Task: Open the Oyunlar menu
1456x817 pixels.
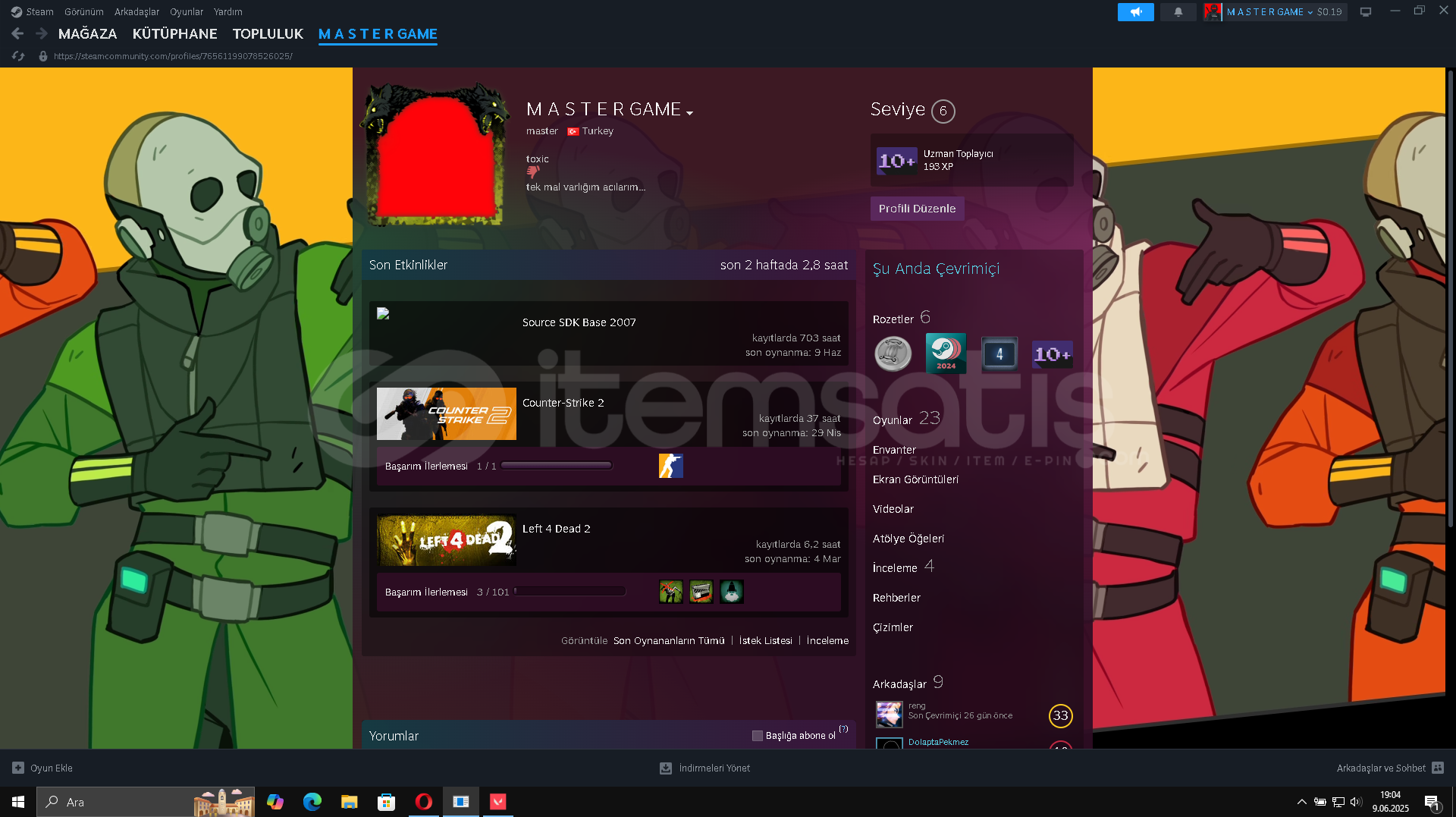Action: click(187, 11)
